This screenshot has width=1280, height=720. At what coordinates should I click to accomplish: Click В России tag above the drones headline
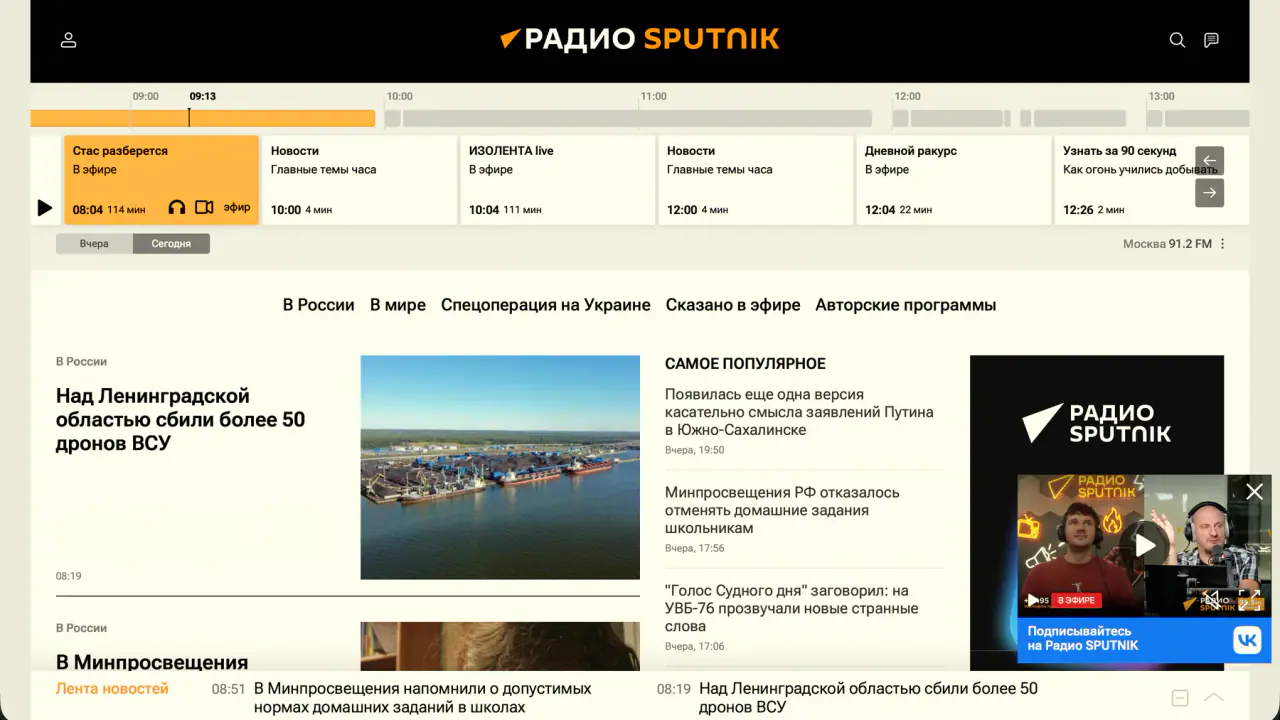[81, 361]
